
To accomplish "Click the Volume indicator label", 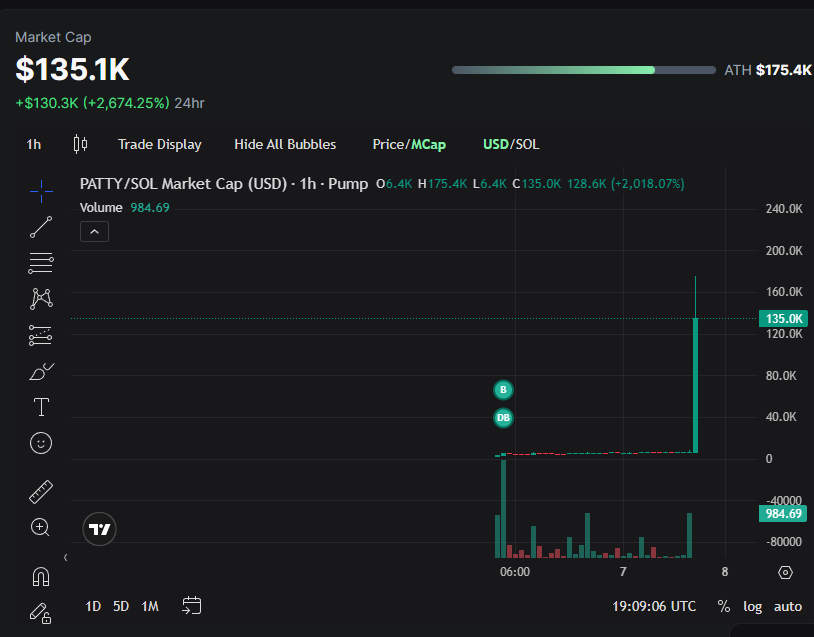I will tap(101, 208).
